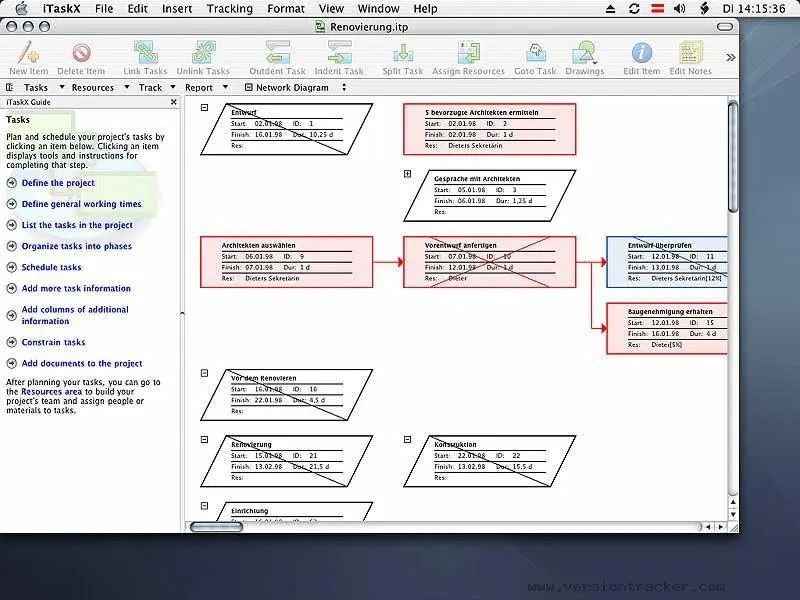The width and height of the screenshot is (800, 600).
Task: Collapse the Vor dem Renovieren summary task
Action: pyautogui.click(x=204, y=373)
